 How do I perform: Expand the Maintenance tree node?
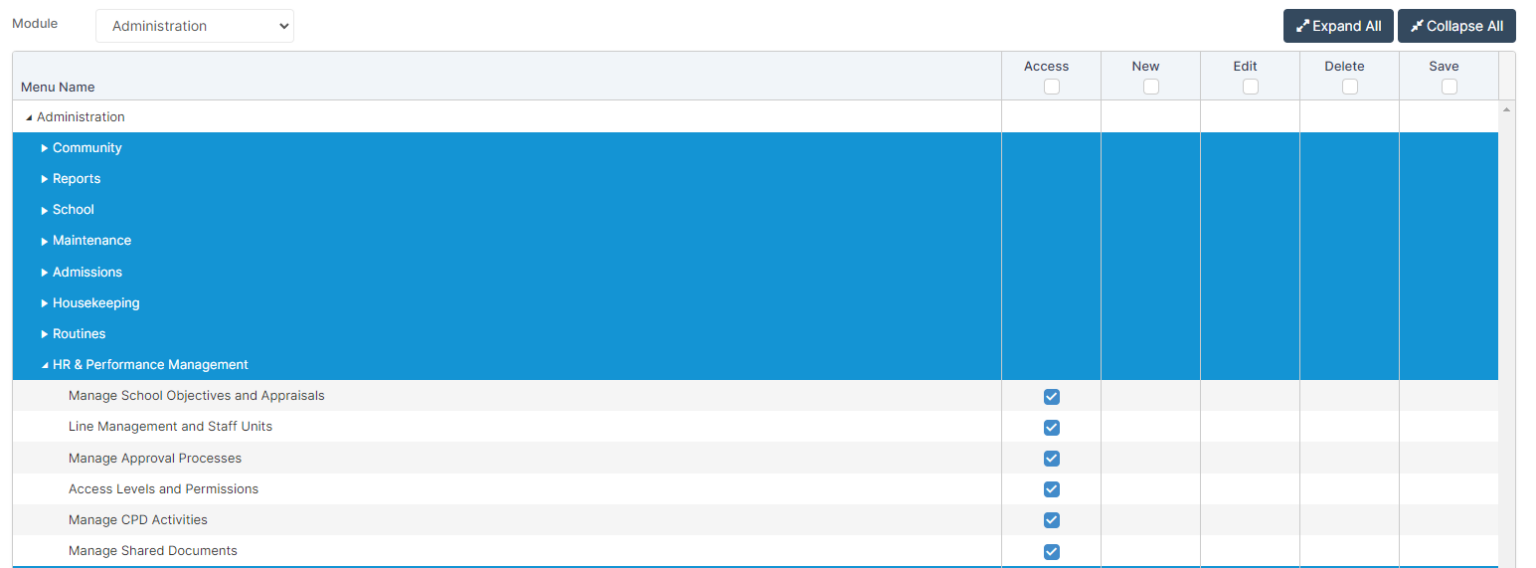pos(45,241)
